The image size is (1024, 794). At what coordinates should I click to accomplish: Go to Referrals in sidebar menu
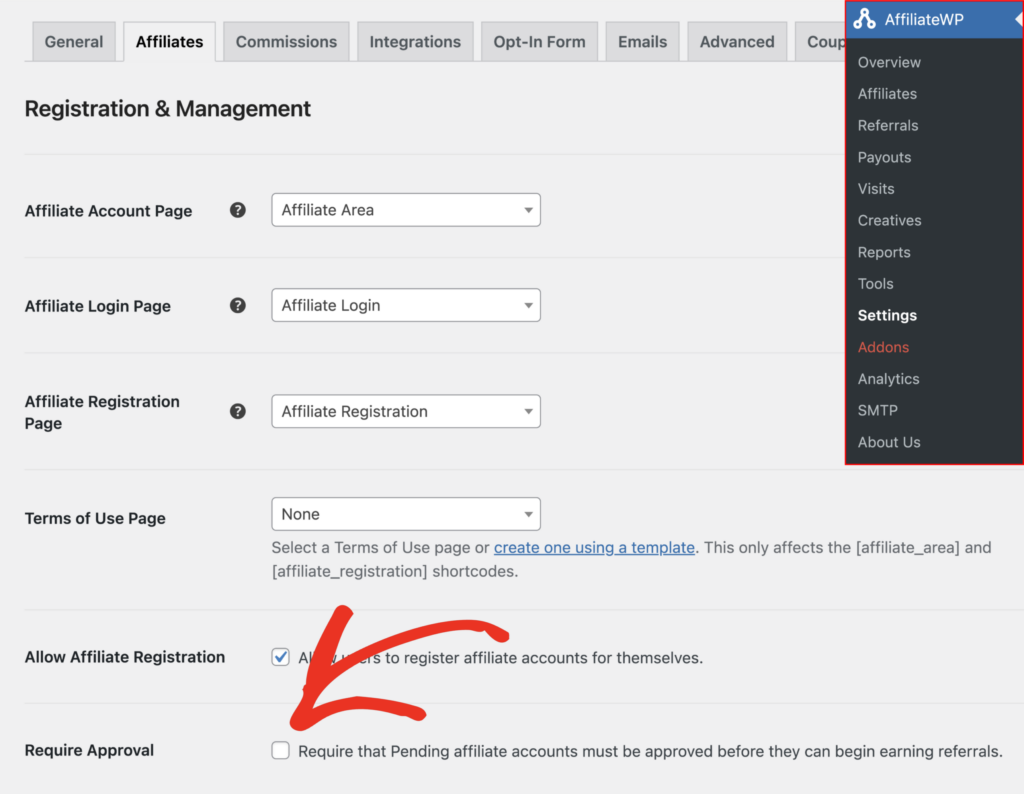tap(888, 125)
